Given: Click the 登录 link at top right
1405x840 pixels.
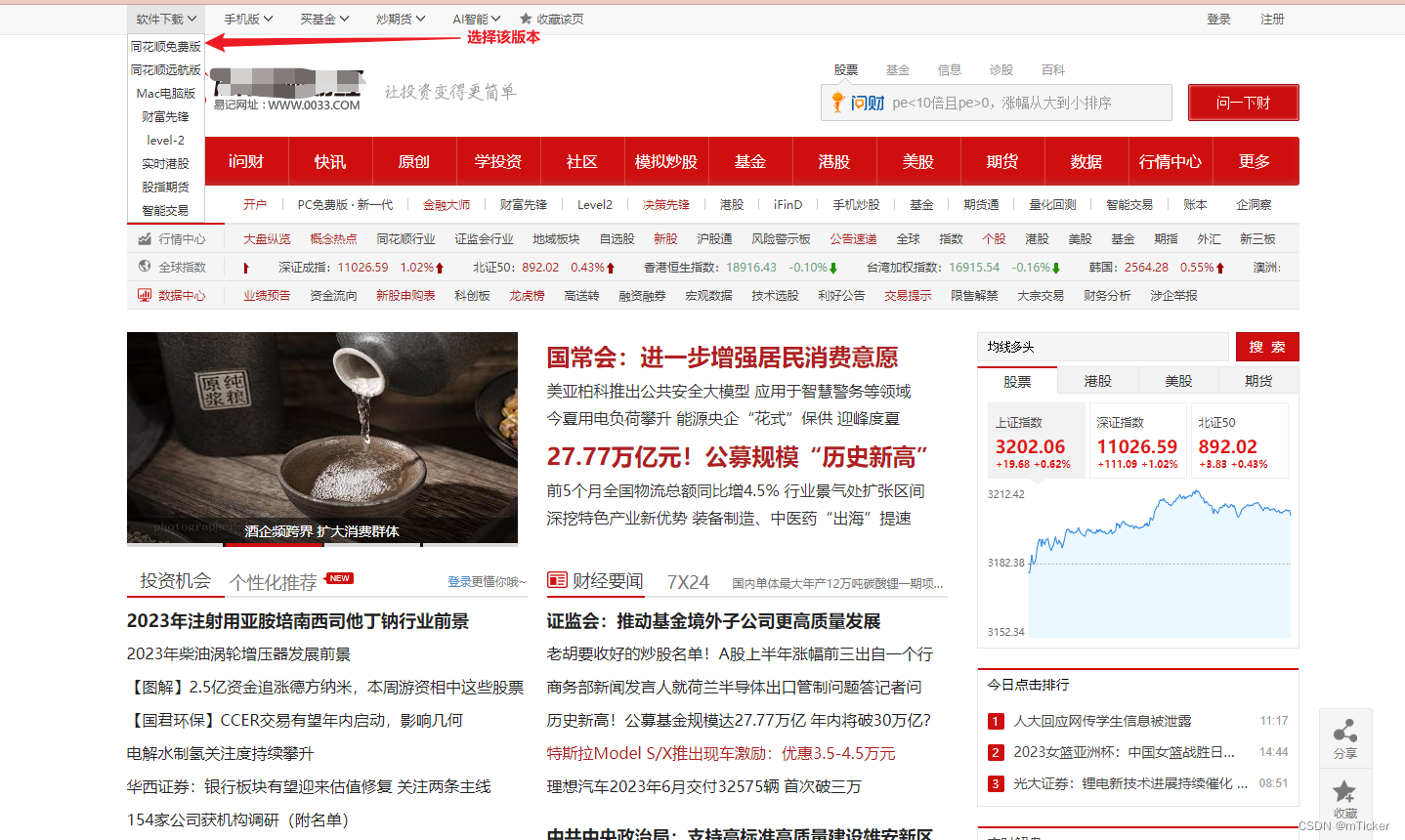Looking at the screenshot, I should coord(1219,19).
